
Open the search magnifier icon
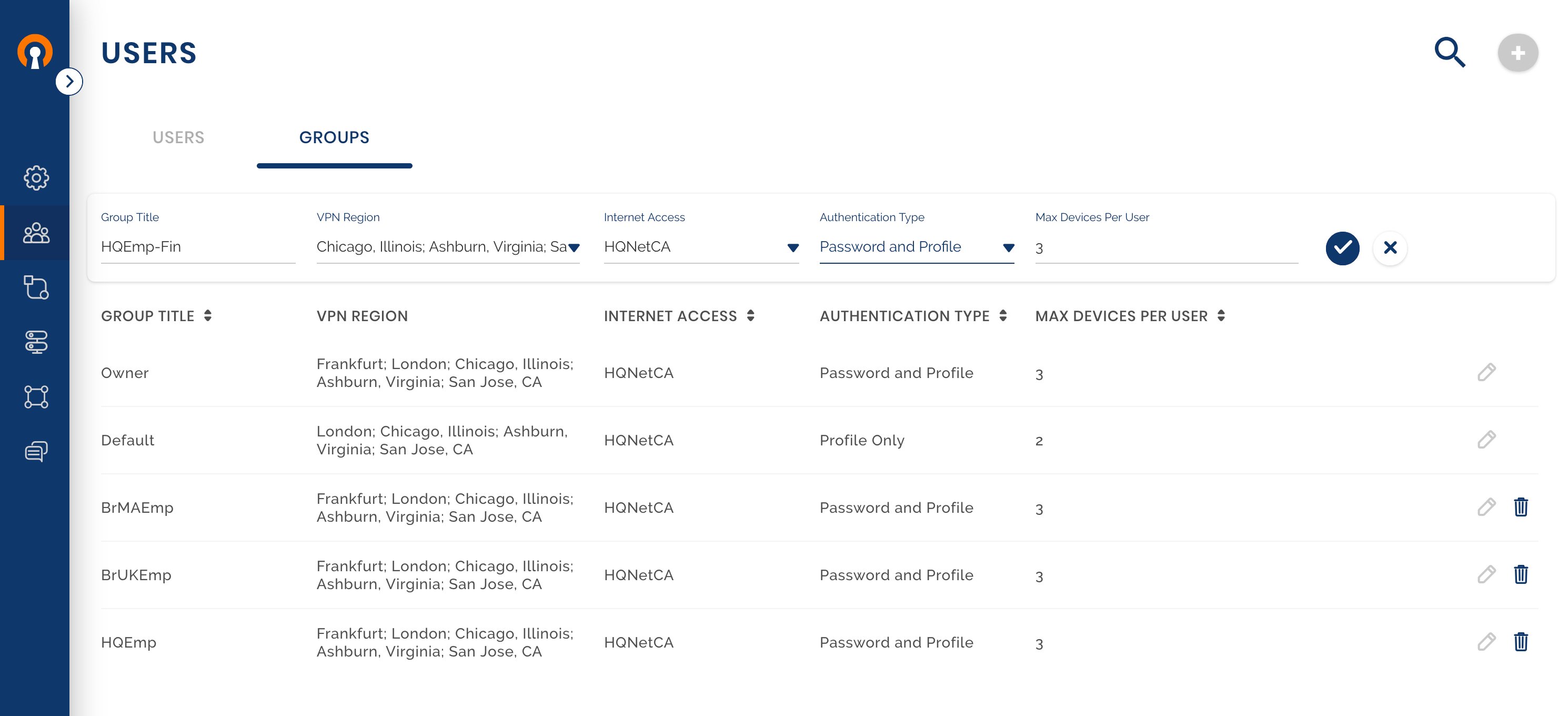[x=1449, y=53]
